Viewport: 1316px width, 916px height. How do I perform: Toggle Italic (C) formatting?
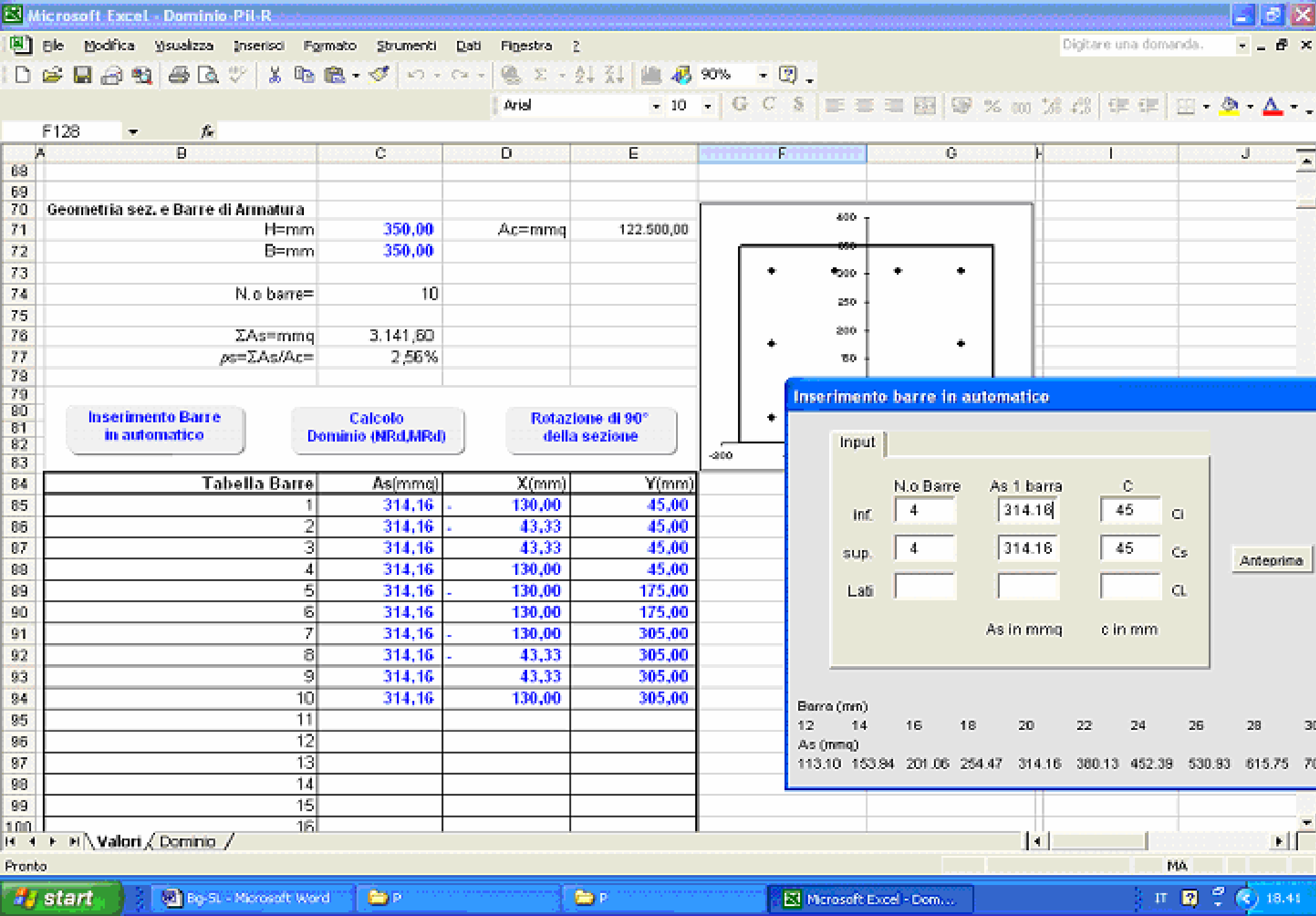769,105
